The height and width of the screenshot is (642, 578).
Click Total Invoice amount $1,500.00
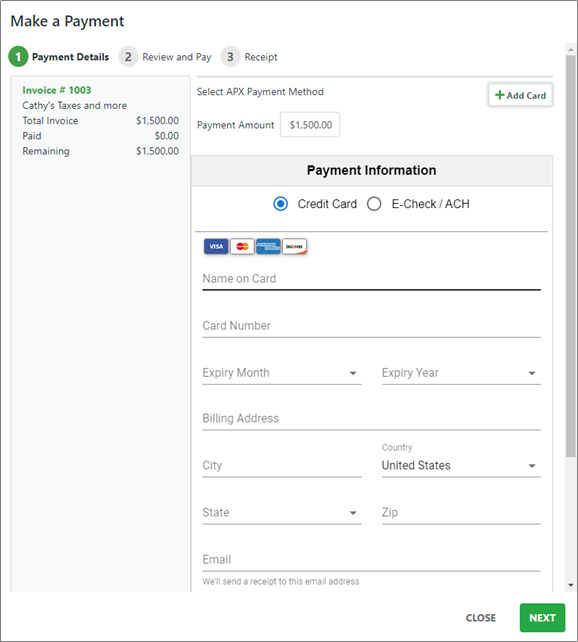coord(158,121)
